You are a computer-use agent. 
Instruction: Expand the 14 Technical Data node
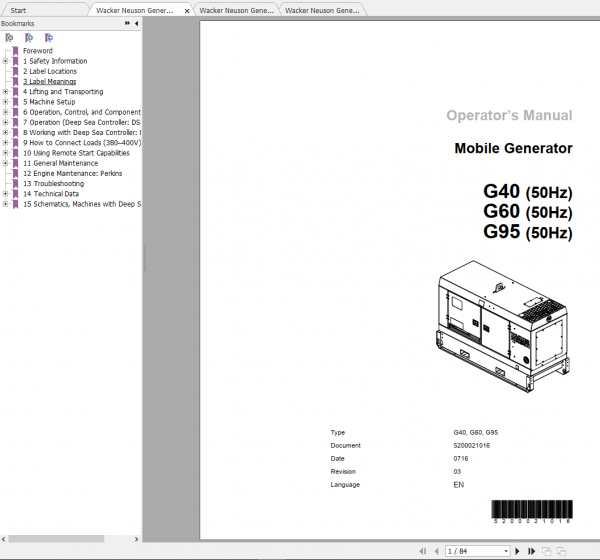pos(5,194)
